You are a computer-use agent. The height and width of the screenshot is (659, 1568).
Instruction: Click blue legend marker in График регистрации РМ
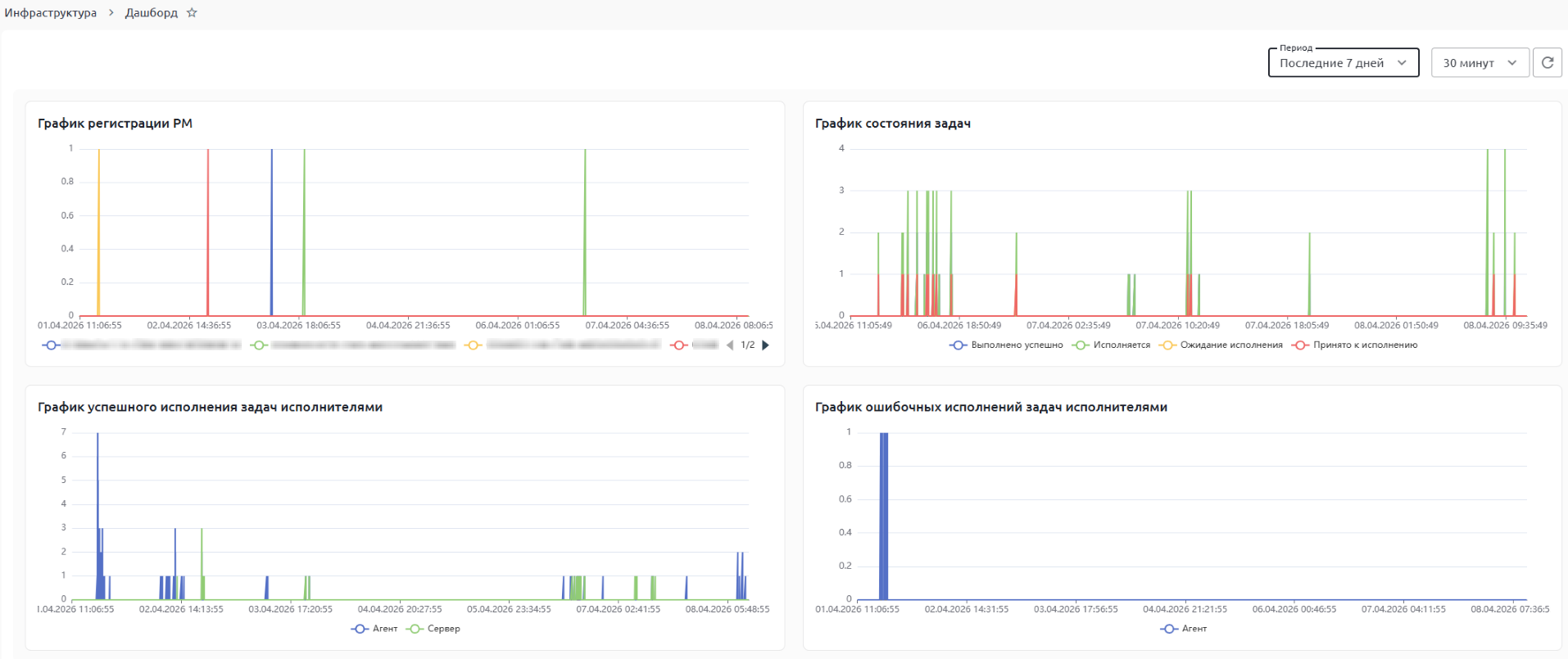coord(51,345)
